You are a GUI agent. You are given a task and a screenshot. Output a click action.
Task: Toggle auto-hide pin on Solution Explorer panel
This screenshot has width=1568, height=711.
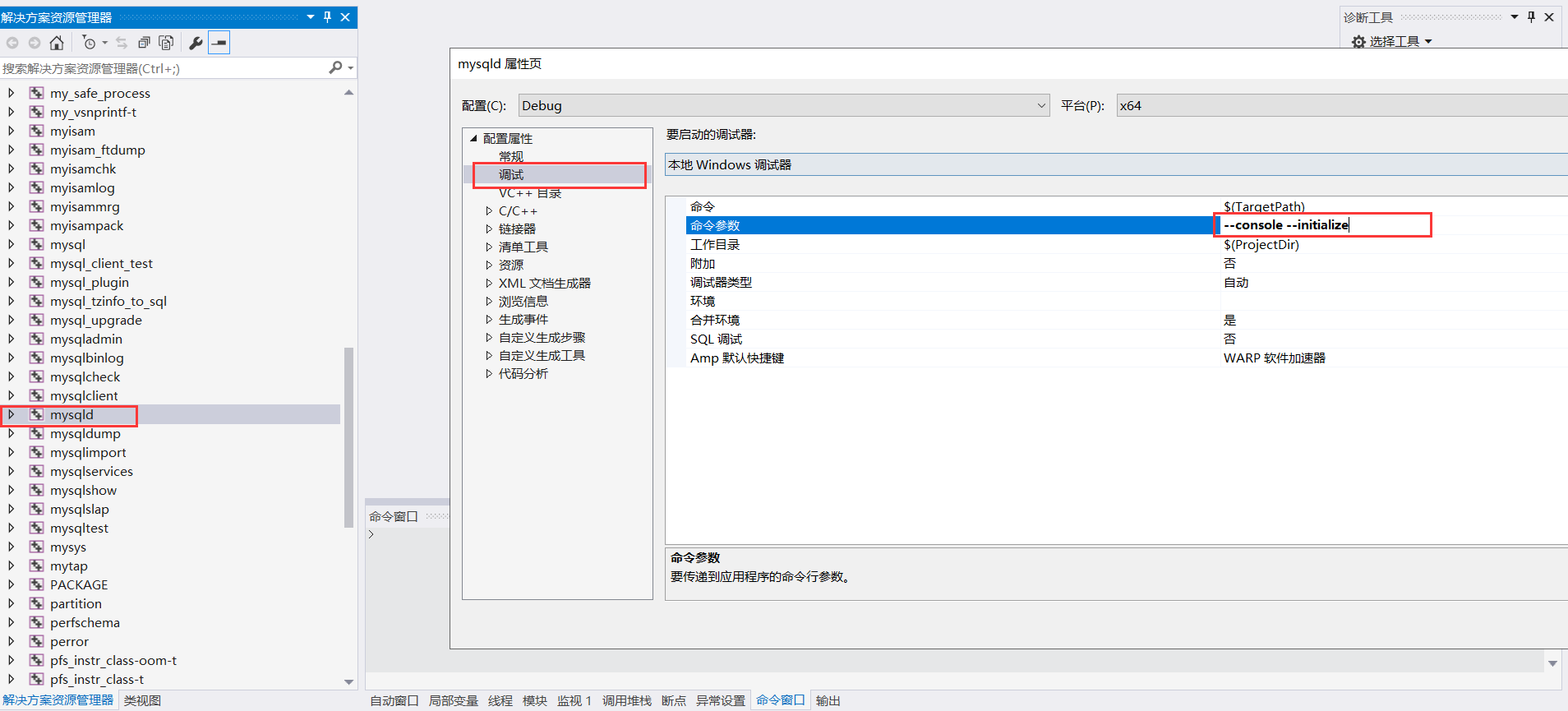pyautogui.click(x=328, y=16)
